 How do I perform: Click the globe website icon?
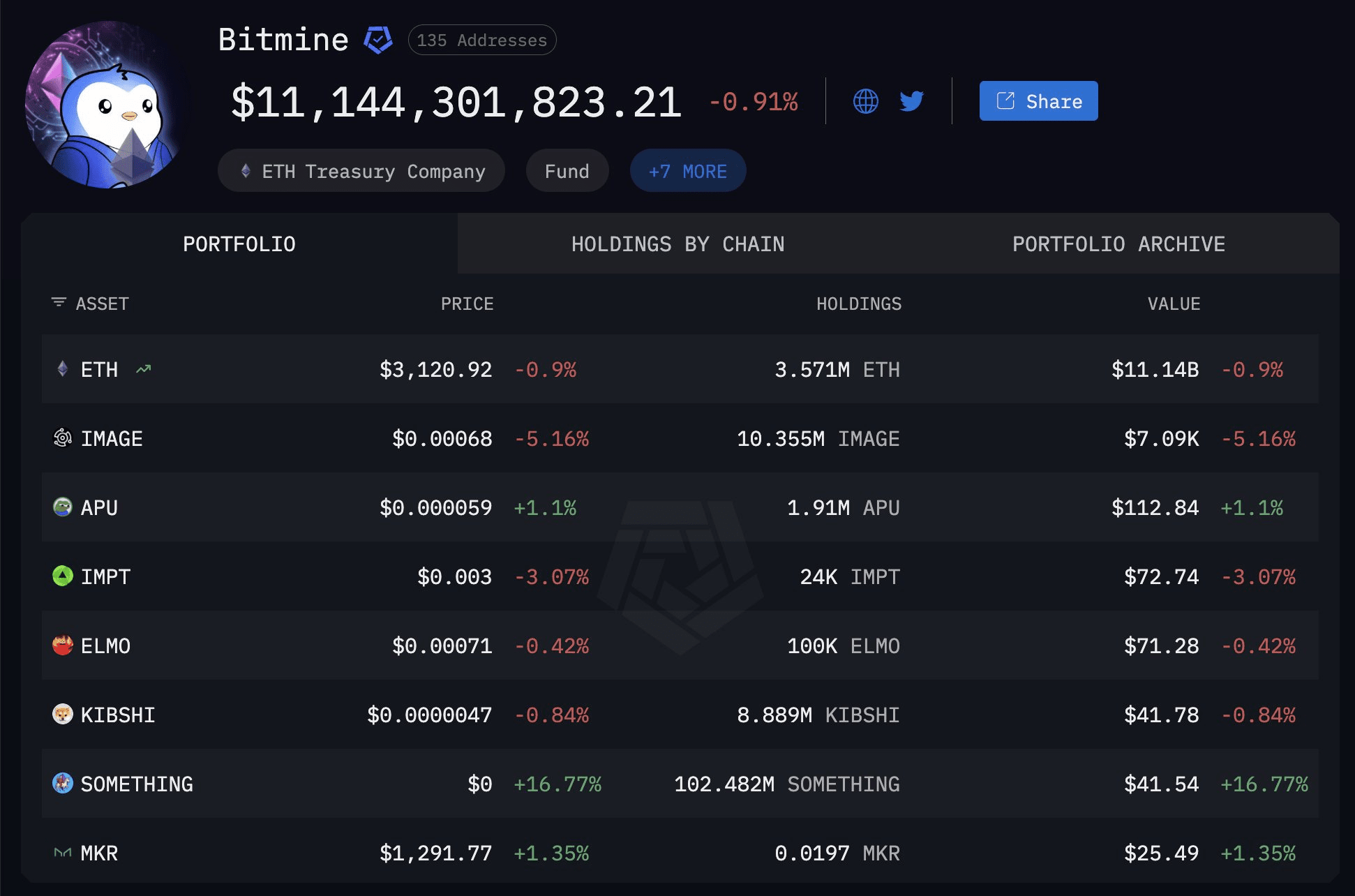pos(865,101)
